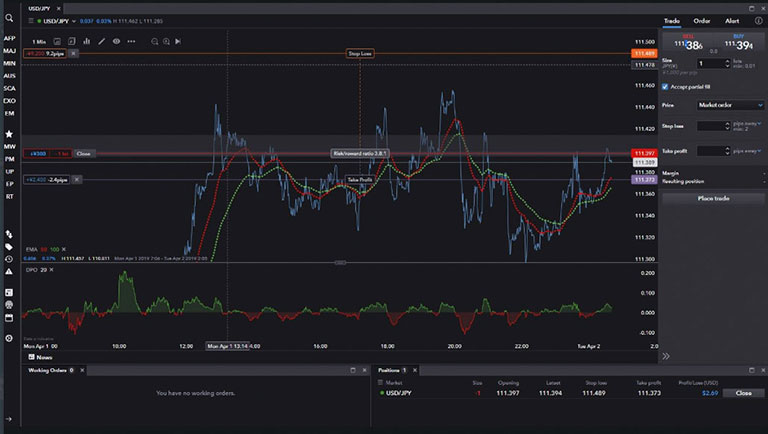
Task: Collapse trade panel with double chevron
Action: 666,356
